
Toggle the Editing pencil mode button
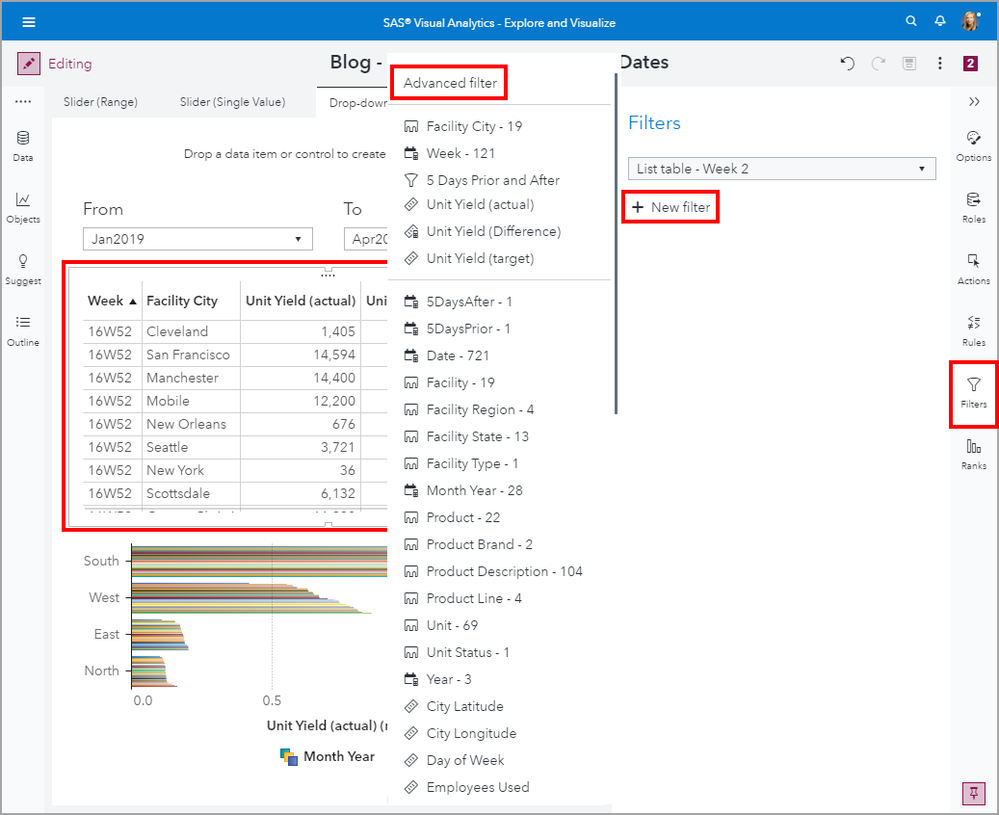28,64
